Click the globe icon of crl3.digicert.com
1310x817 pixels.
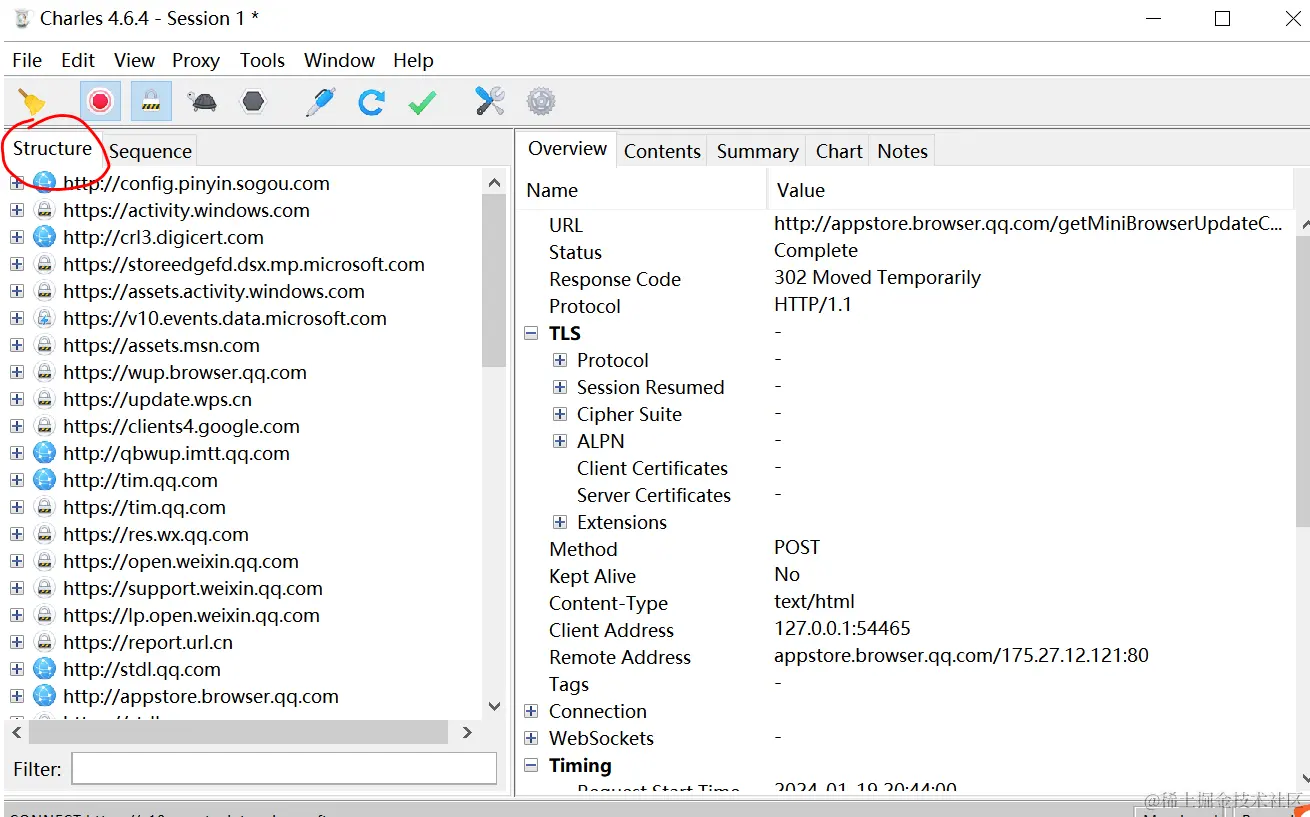coord(44,237)
